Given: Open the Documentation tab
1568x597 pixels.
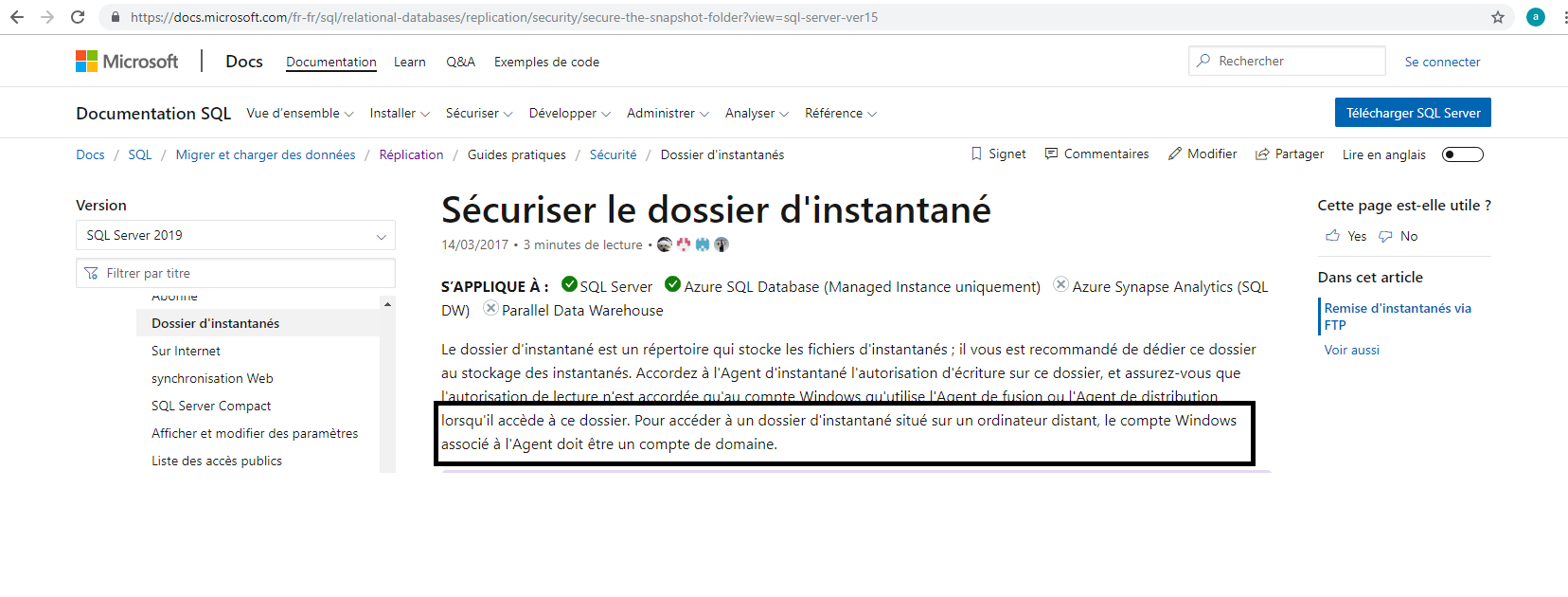Looking at the screenshot, I should click(x=331, y=62).
